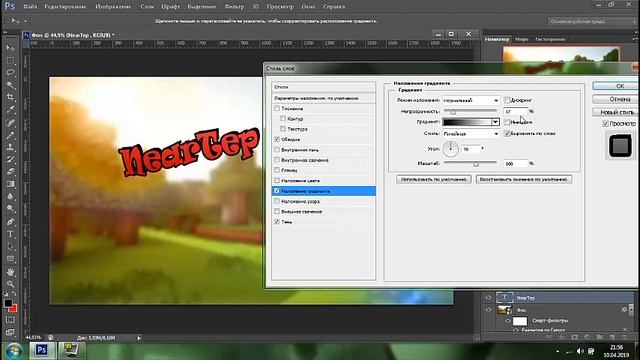The height and width of the screenshot is (360, 640).
Task: Select the Path Selection tool
Action: tap(10, 246)
